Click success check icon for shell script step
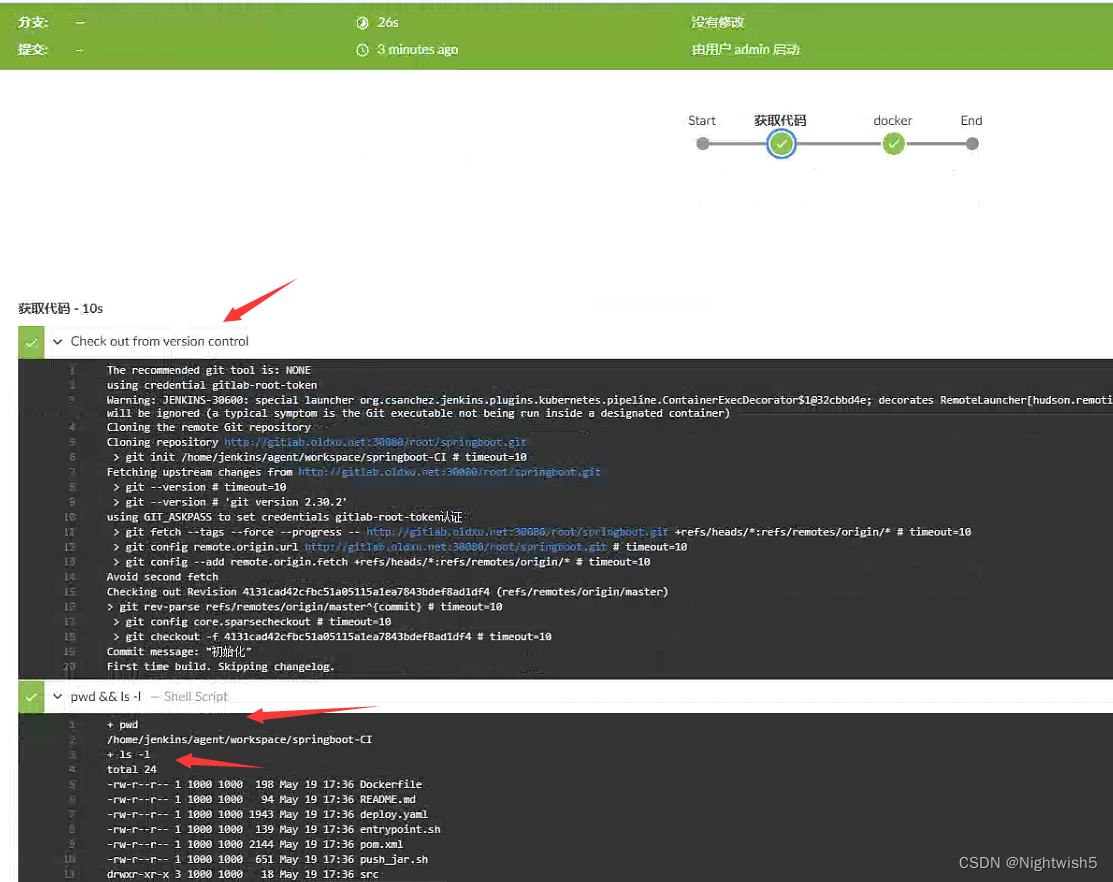Image resolution: width=1113 pixels, height=882 pixels. 31,697
